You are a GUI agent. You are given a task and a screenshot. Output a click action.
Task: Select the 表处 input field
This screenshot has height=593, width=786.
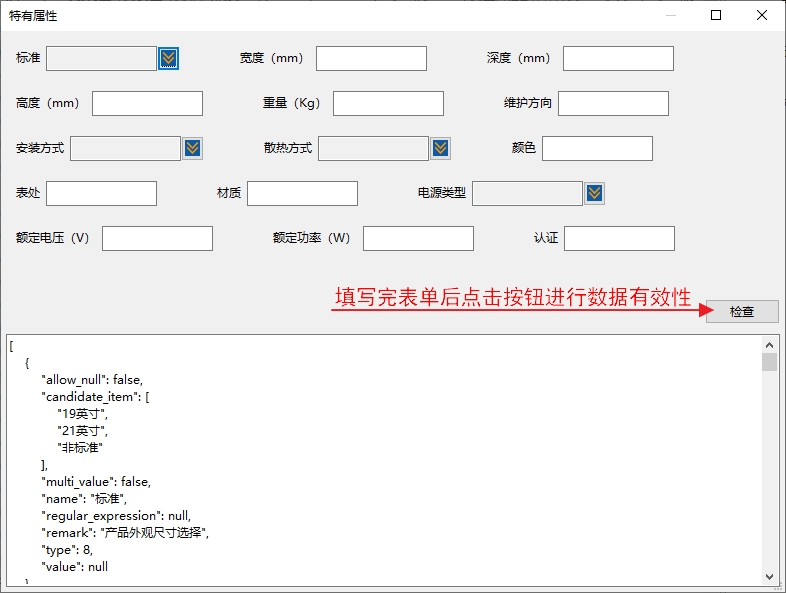pos(101,193)
